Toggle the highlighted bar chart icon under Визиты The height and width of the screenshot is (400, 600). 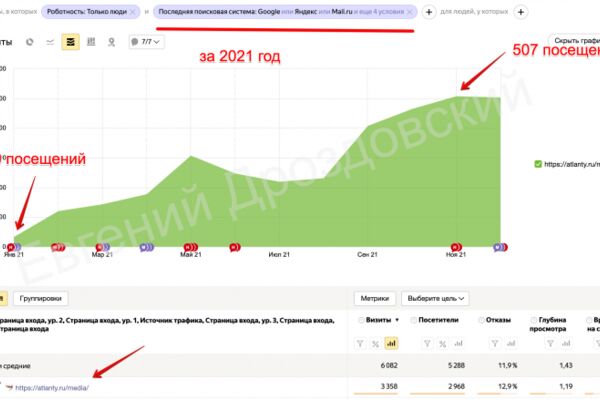pyautogui.click(x=391, y=343)
